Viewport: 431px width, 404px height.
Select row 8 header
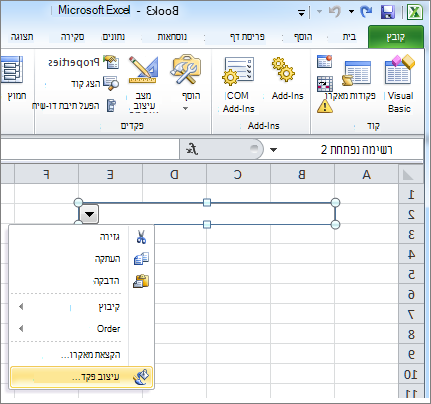tap(411, 334)
